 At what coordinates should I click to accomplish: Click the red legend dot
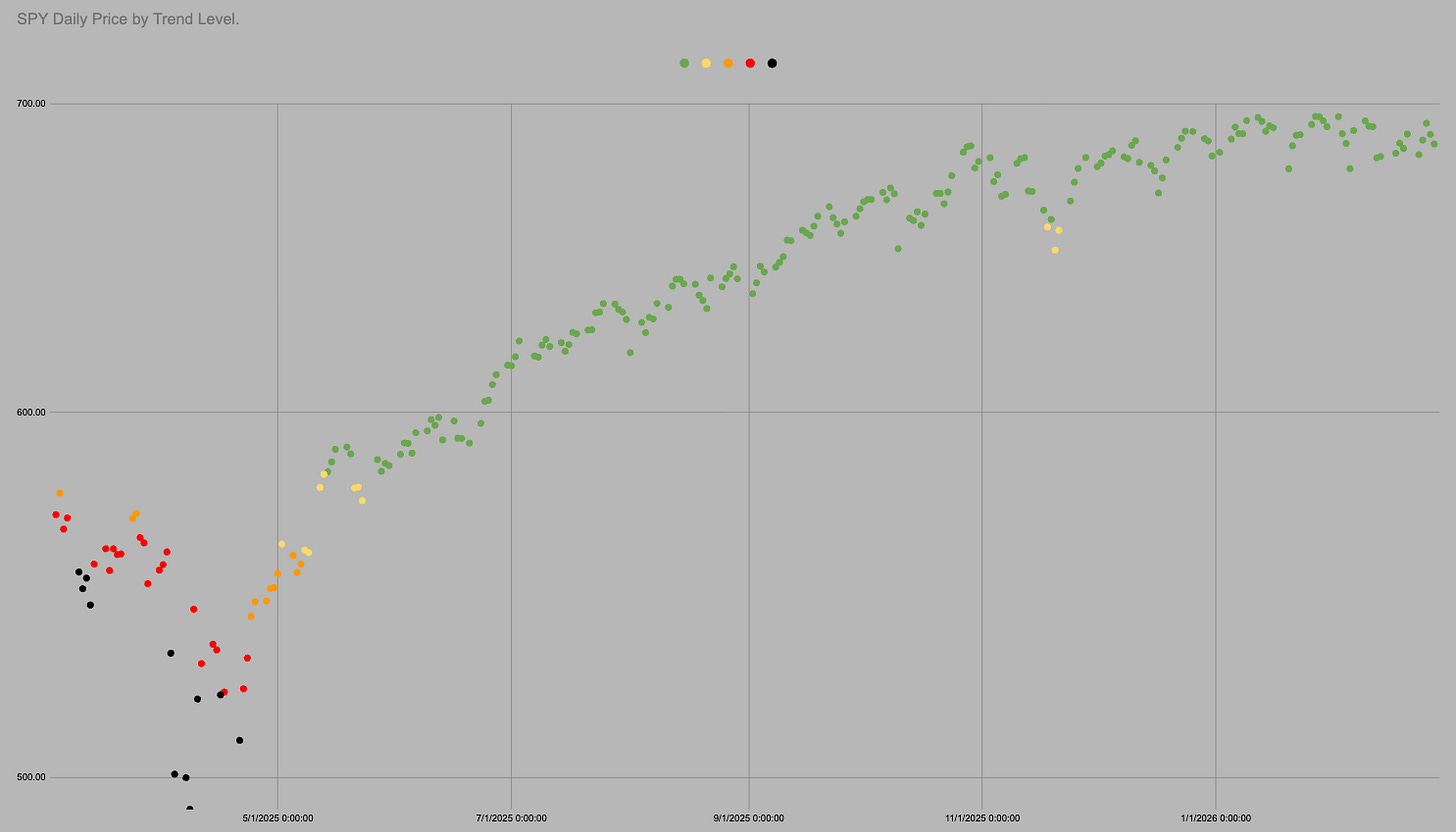coord(750,63)
